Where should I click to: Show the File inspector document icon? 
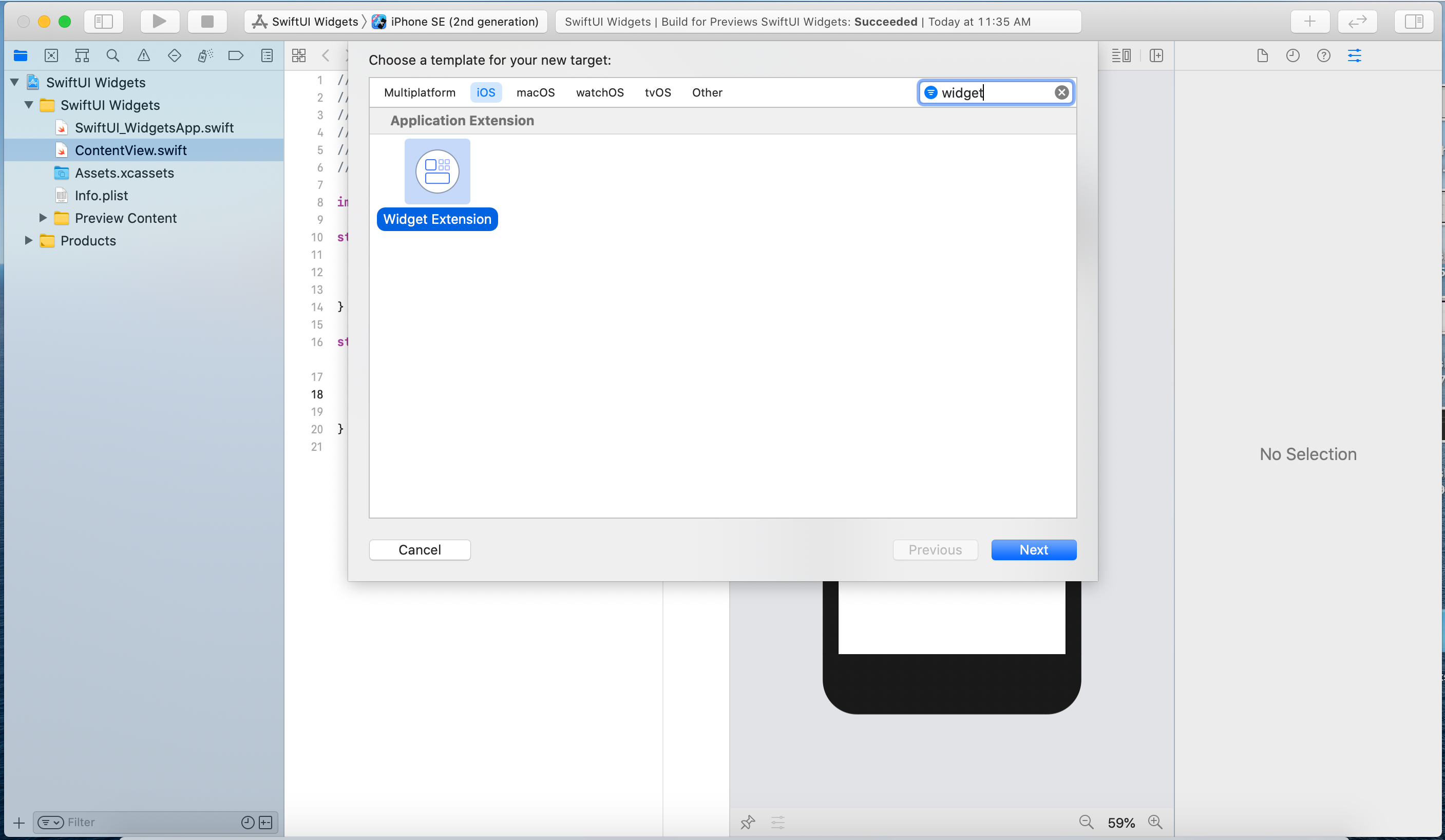coord(1263,55)
